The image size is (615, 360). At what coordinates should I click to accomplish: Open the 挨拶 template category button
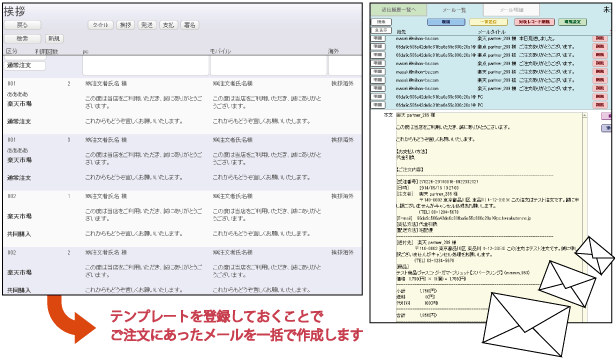pyautogui.click(x=126, y=25)
